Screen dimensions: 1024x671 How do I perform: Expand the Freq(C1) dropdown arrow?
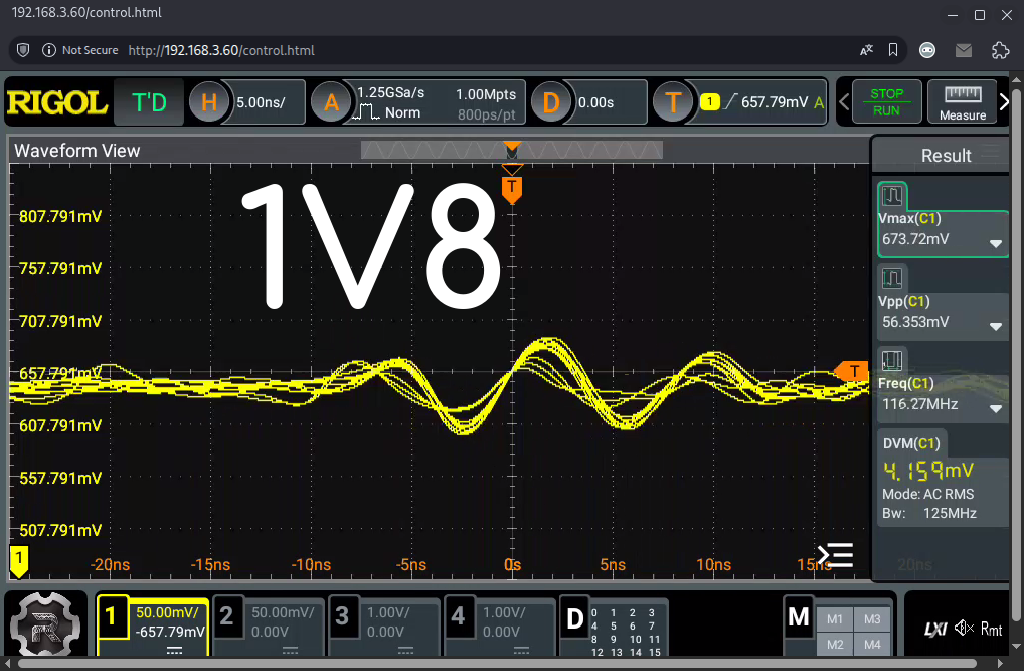(995, 409)
